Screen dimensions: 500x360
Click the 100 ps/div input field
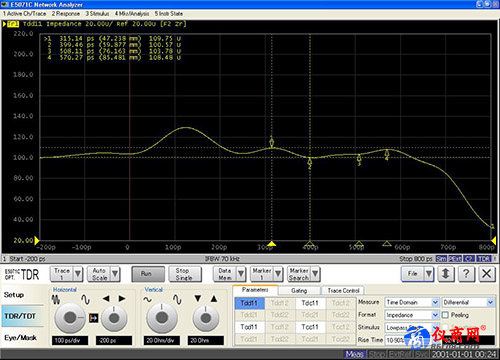(70, 340)
